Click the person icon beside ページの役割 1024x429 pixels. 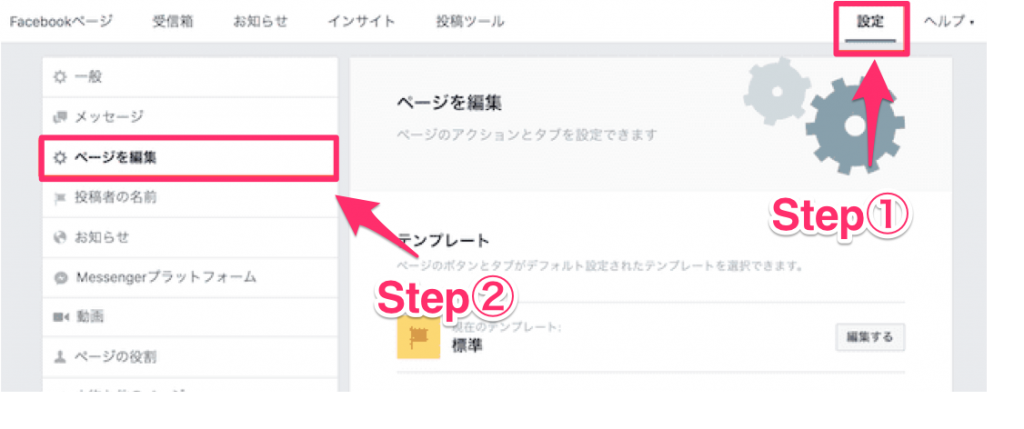[60, 358]
